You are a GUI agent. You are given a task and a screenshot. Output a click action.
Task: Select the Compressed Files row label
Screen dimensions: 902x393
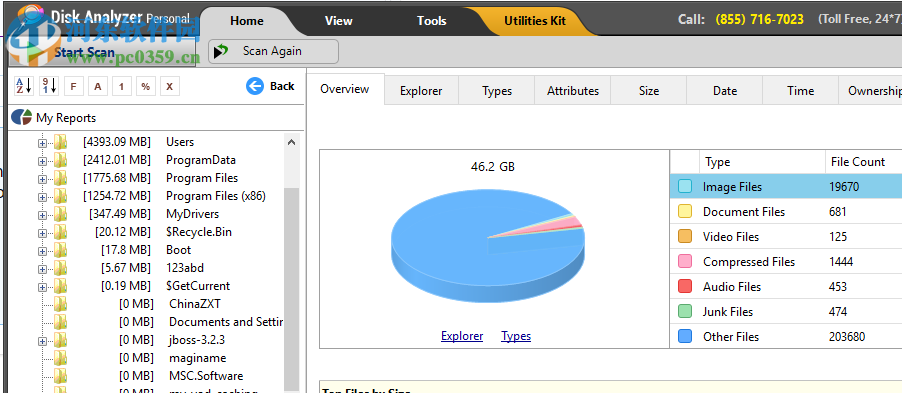click(748, 262)
